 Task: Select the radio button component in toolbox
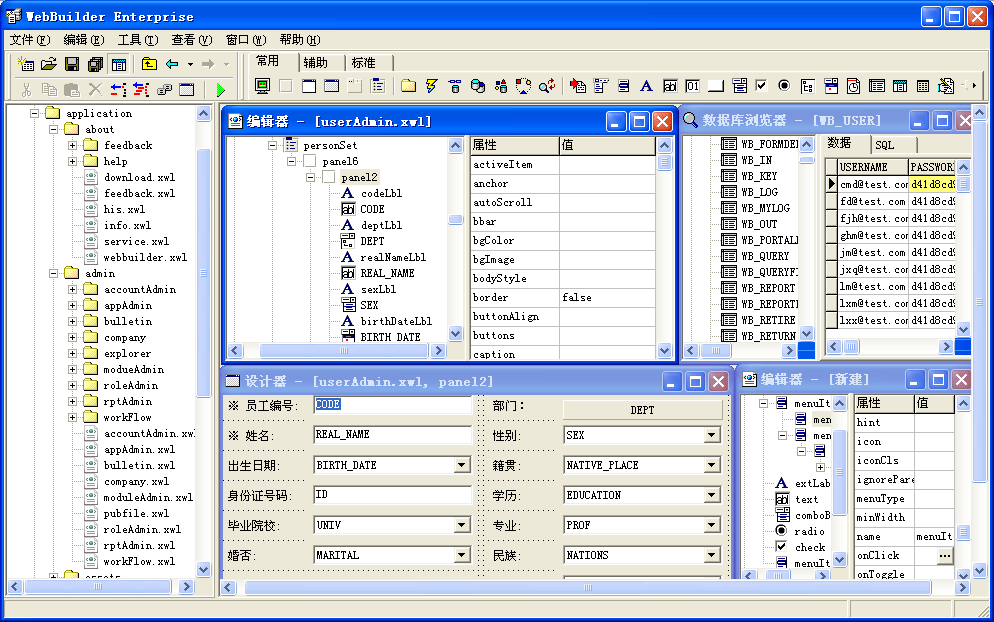pos(784,85)
